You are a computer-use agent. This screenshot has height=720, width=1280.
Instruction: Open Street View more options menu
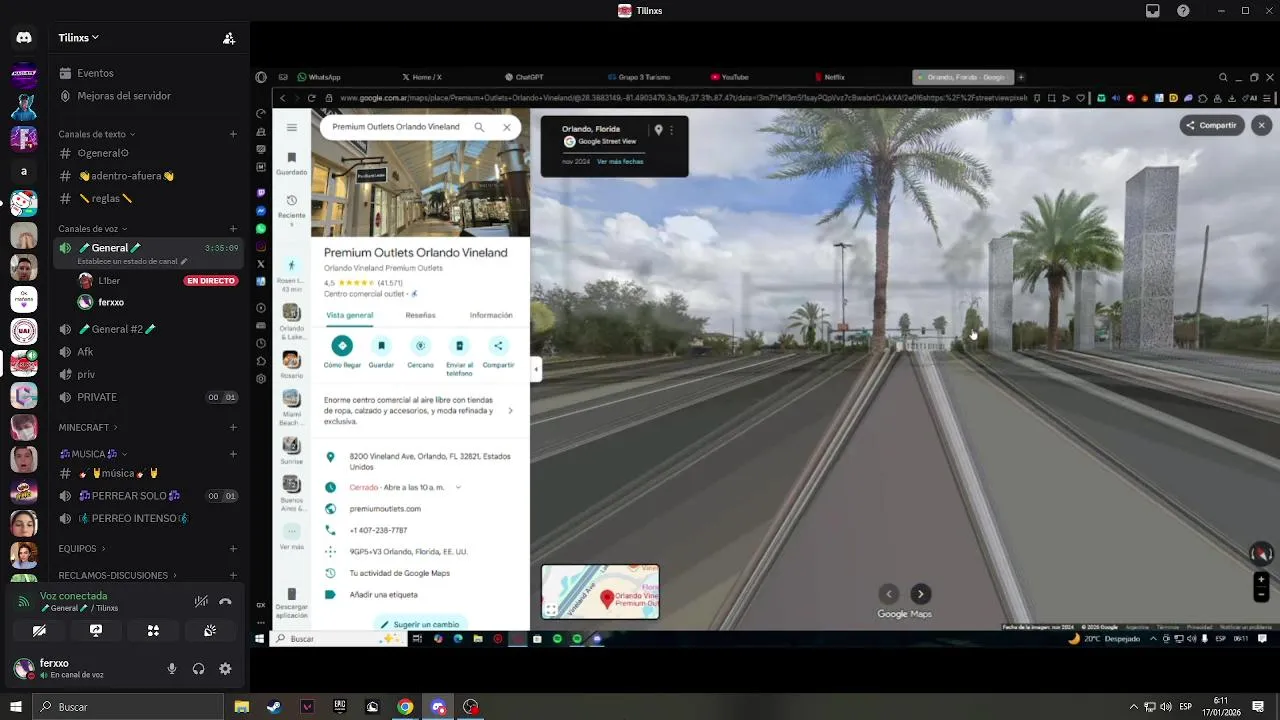coord(672,130)
